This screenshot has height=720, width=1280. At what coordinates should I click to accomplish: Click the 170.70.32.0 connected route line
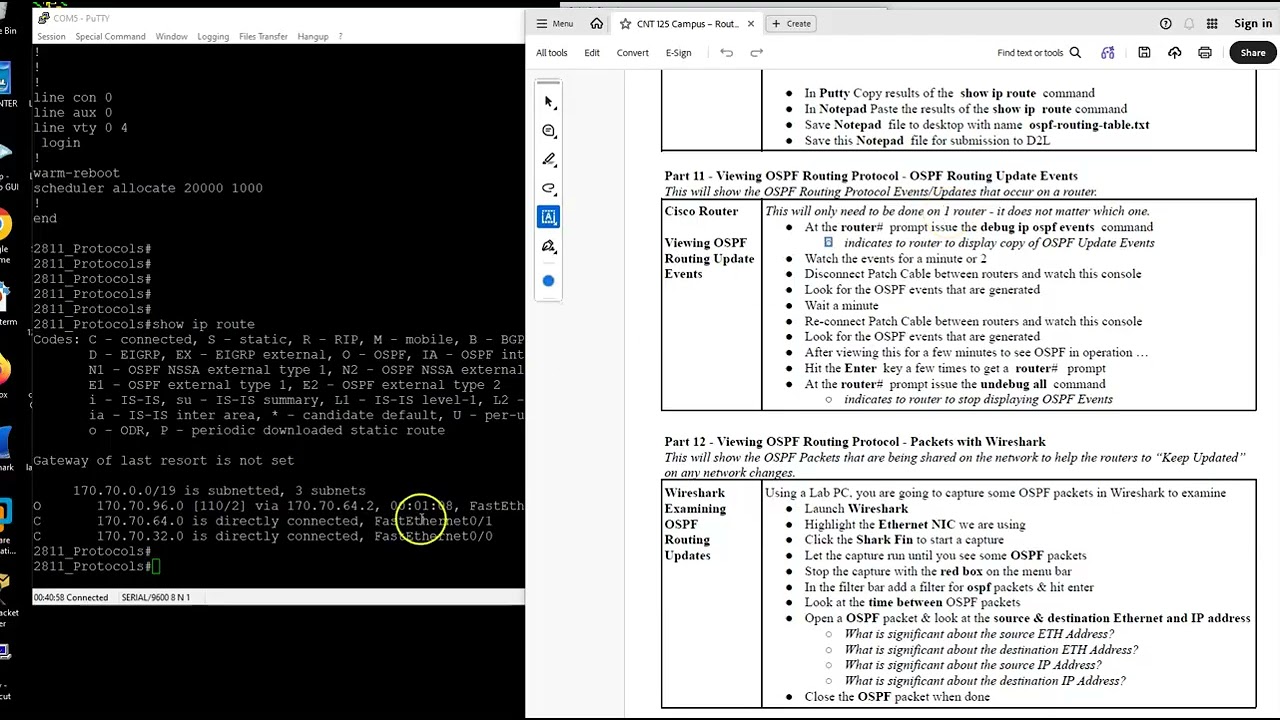(263, 536)
